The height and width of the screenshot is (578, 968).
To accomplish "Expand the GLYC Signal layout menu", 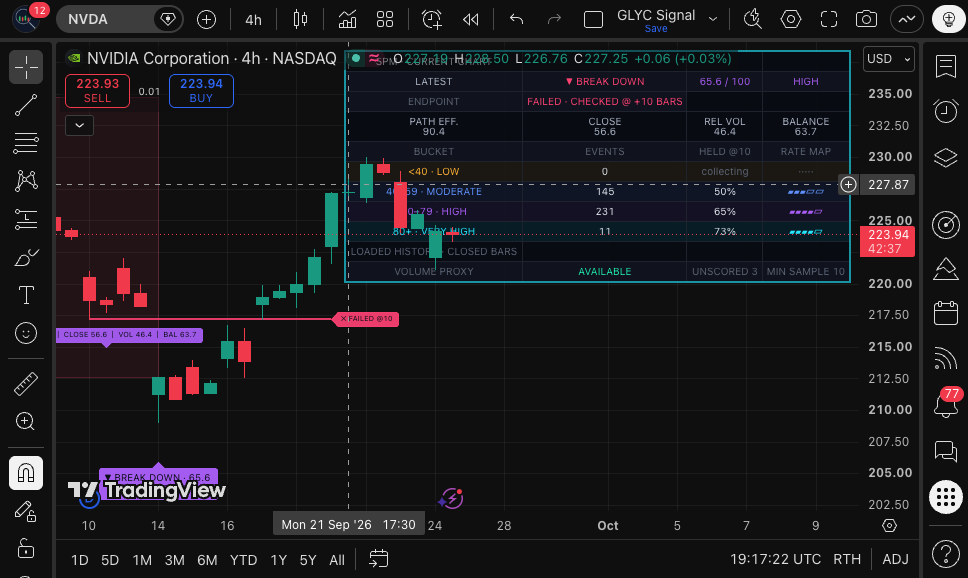I will coord(713,19).
